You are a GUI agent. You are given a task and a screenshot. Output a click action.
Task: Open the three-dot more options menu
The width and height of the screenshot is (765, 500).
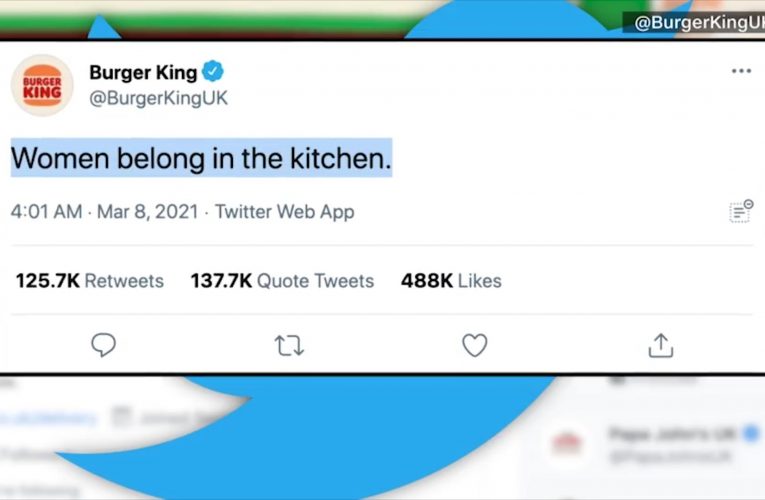(740, 72)
